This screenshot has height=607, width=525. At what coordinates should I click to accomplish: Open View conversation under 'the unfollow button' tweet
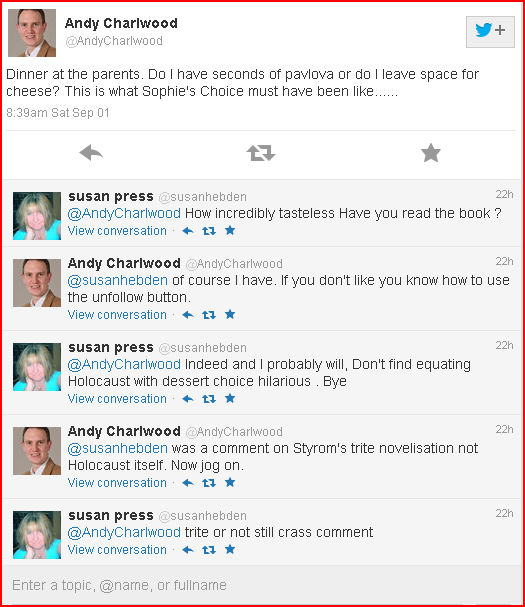point(117,315)
